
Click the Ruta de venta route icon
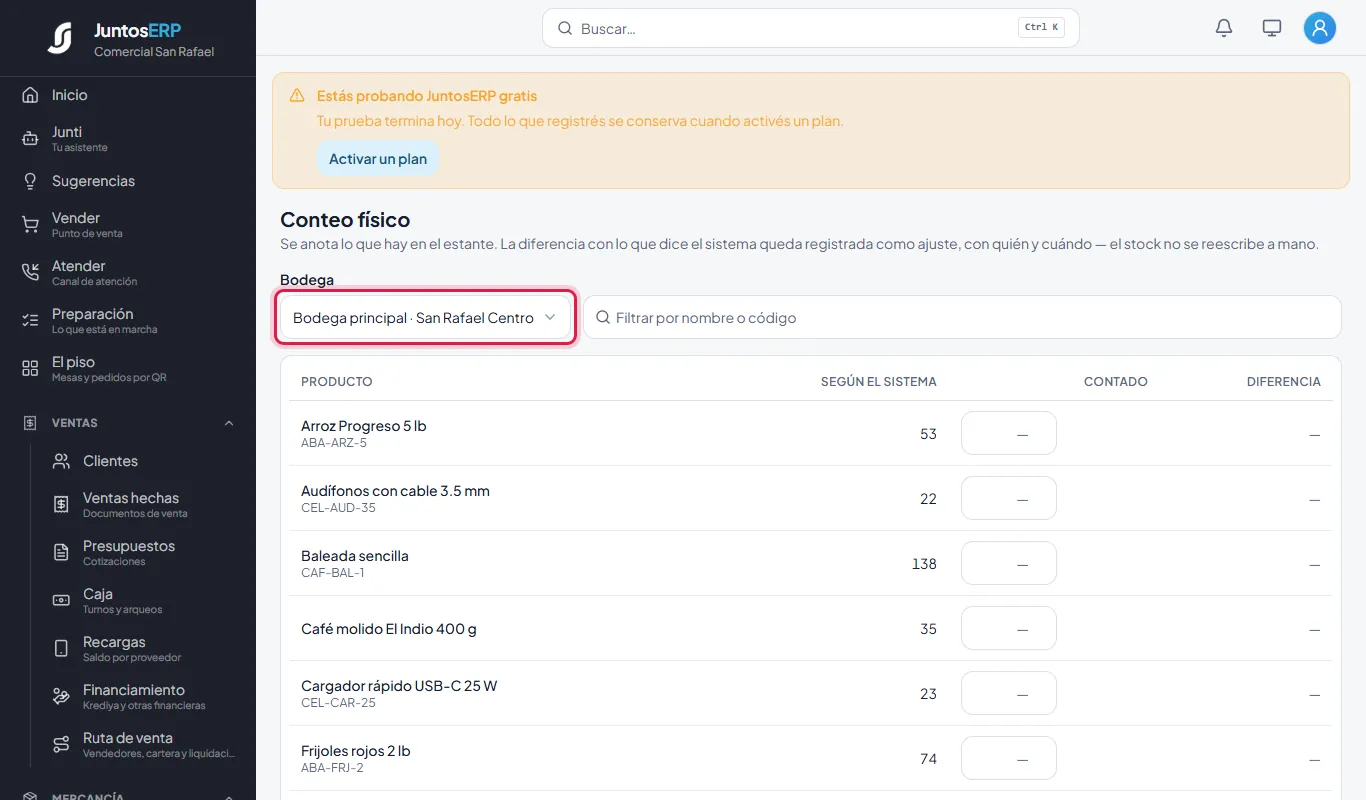click(61, 745)
